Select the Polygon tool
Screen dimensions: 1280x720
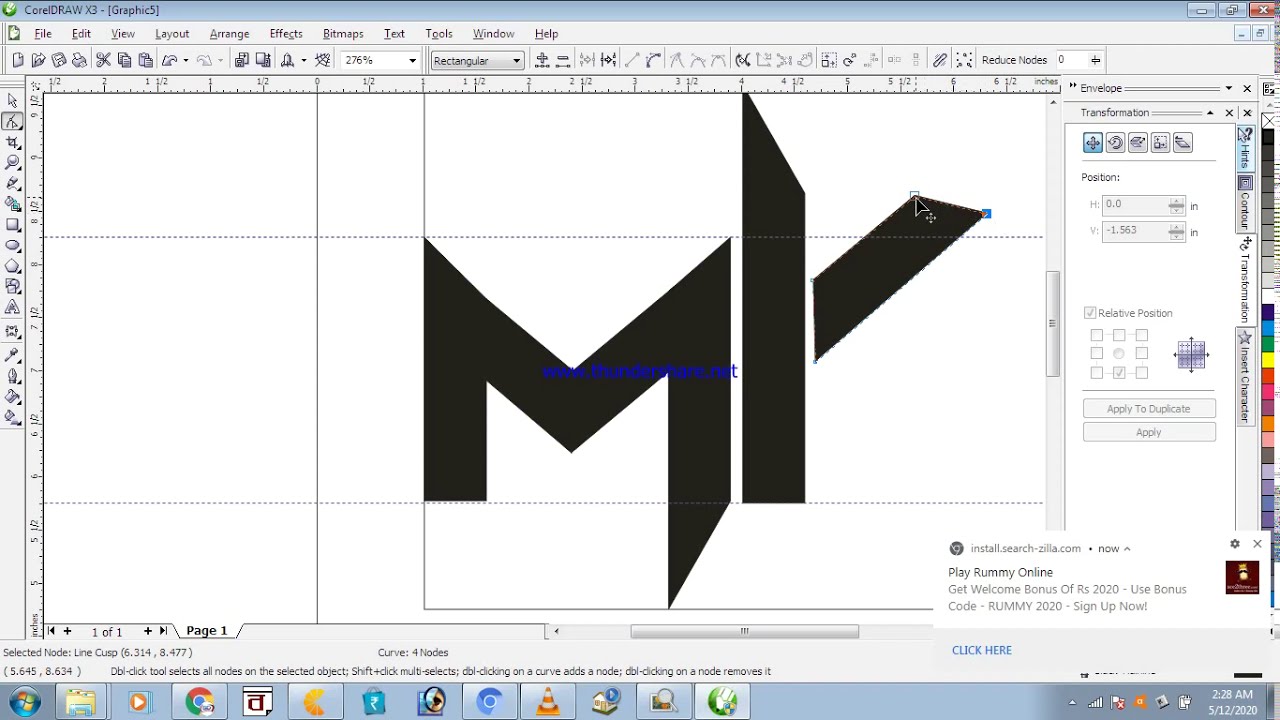12,266
